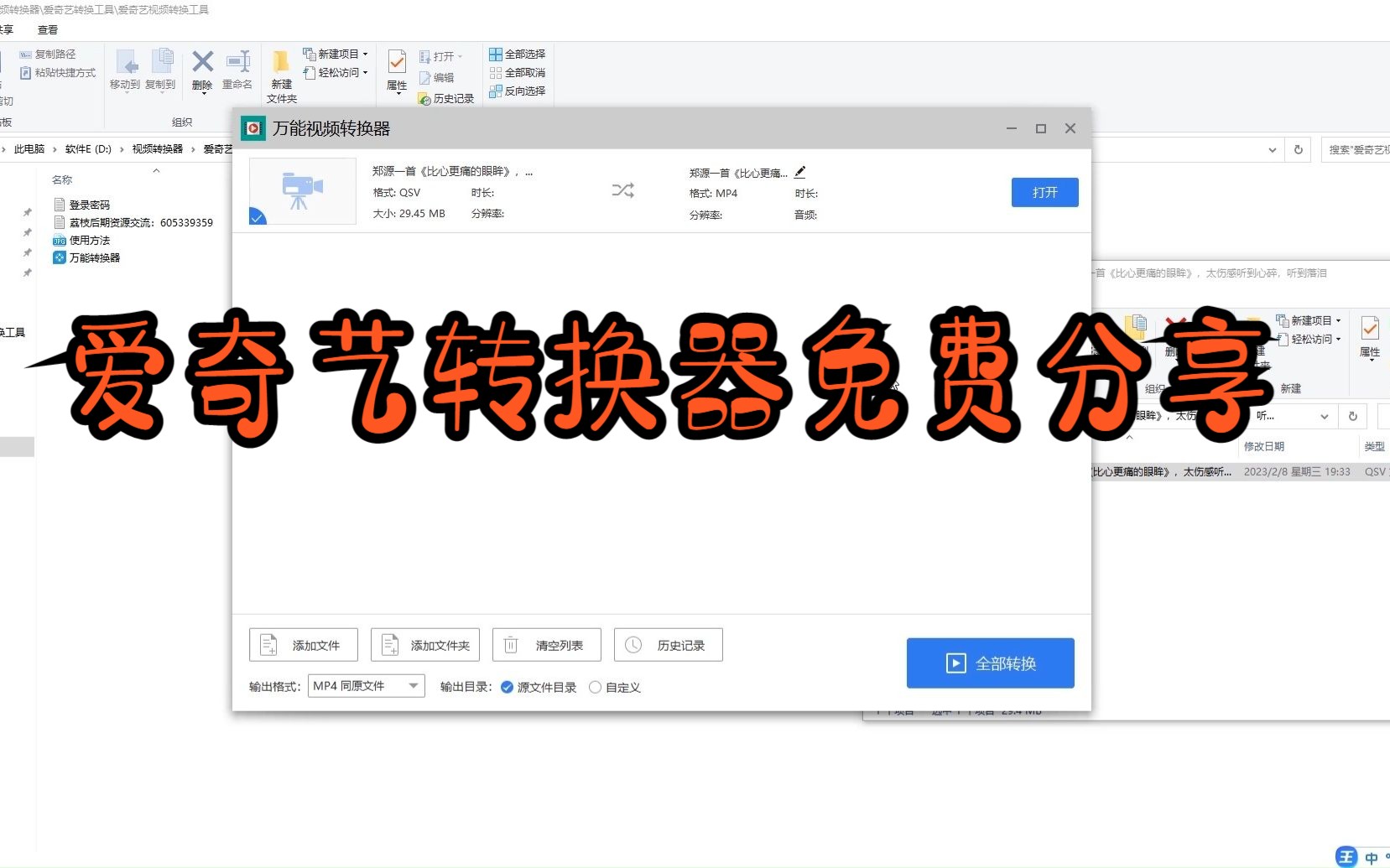Click the blue 打开 button in converter

click(x=1044, y=192)
